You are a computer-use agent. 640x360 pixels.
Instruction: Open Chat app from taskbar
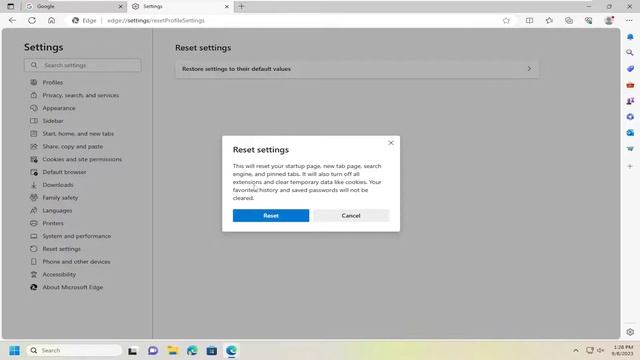153,351
